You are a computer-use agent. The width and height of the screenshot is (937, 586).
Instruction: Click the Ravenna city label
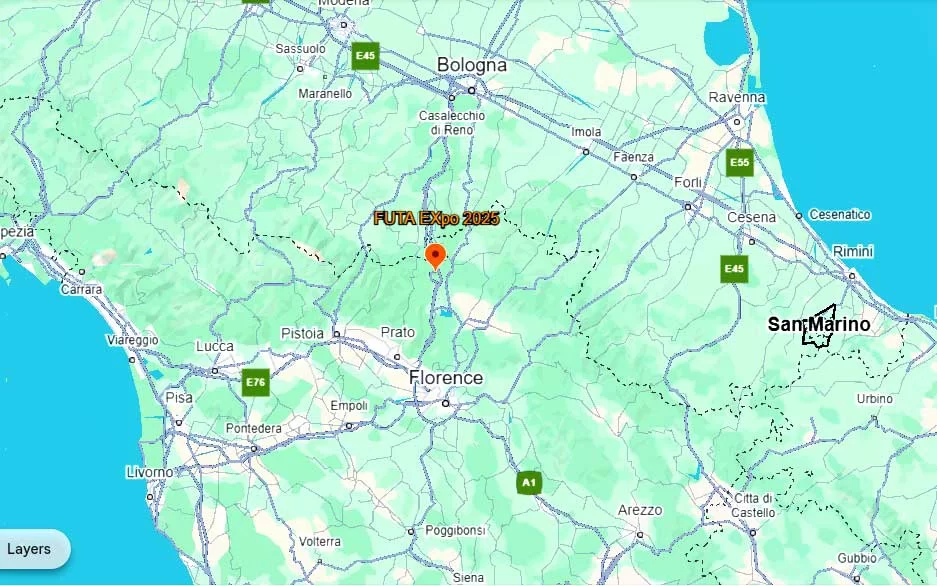(736, 97)
